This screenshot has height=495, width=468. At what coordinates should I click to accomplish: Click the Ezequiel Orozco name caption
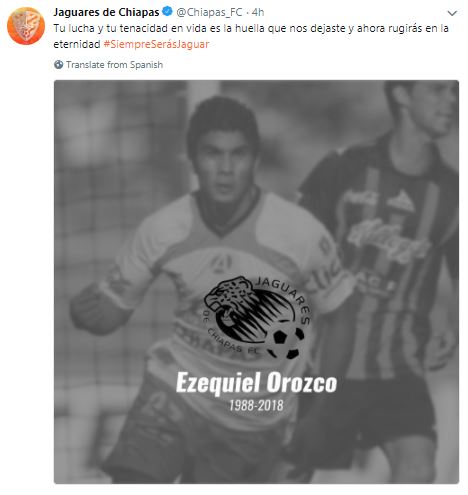tap(256, 383)
